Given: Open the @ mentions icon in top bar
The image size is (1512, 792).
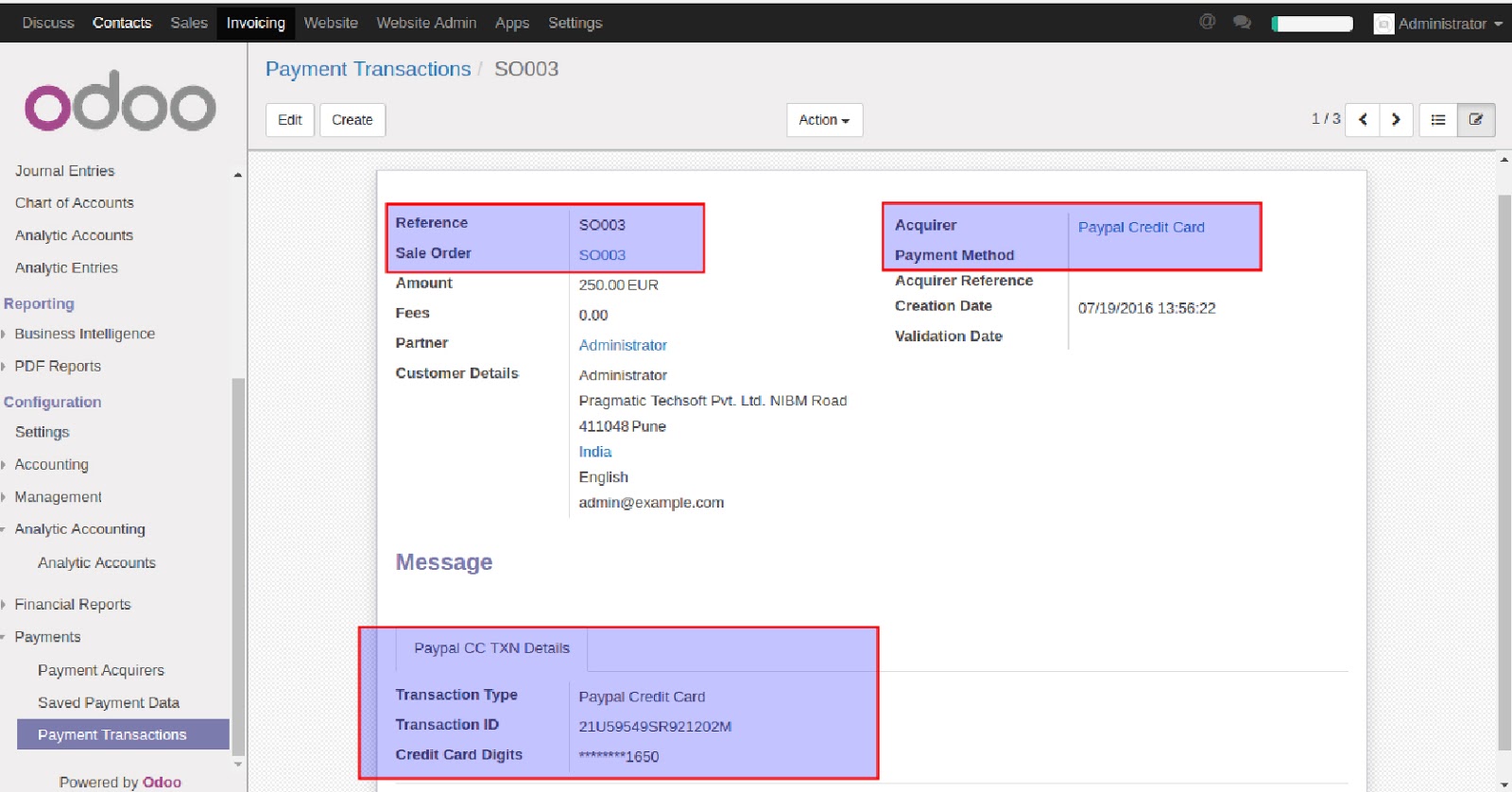Looking at the screenshot, I should pyautogui.click(x=1207, y=22).
